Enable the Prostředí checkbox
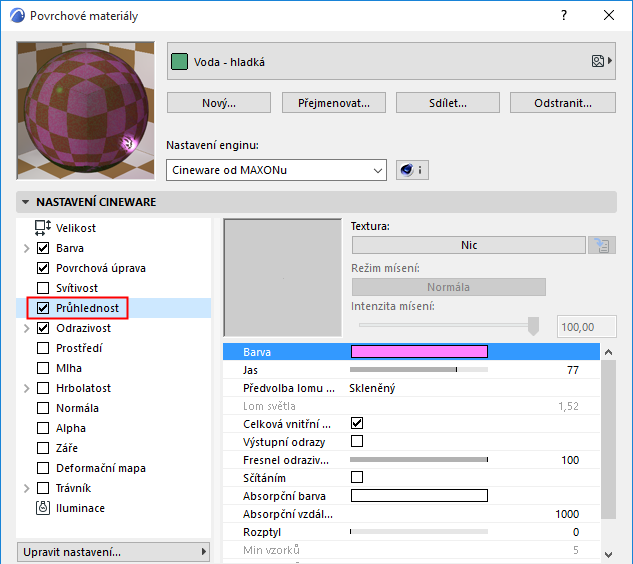633x564 pixels. pos(43,348)
